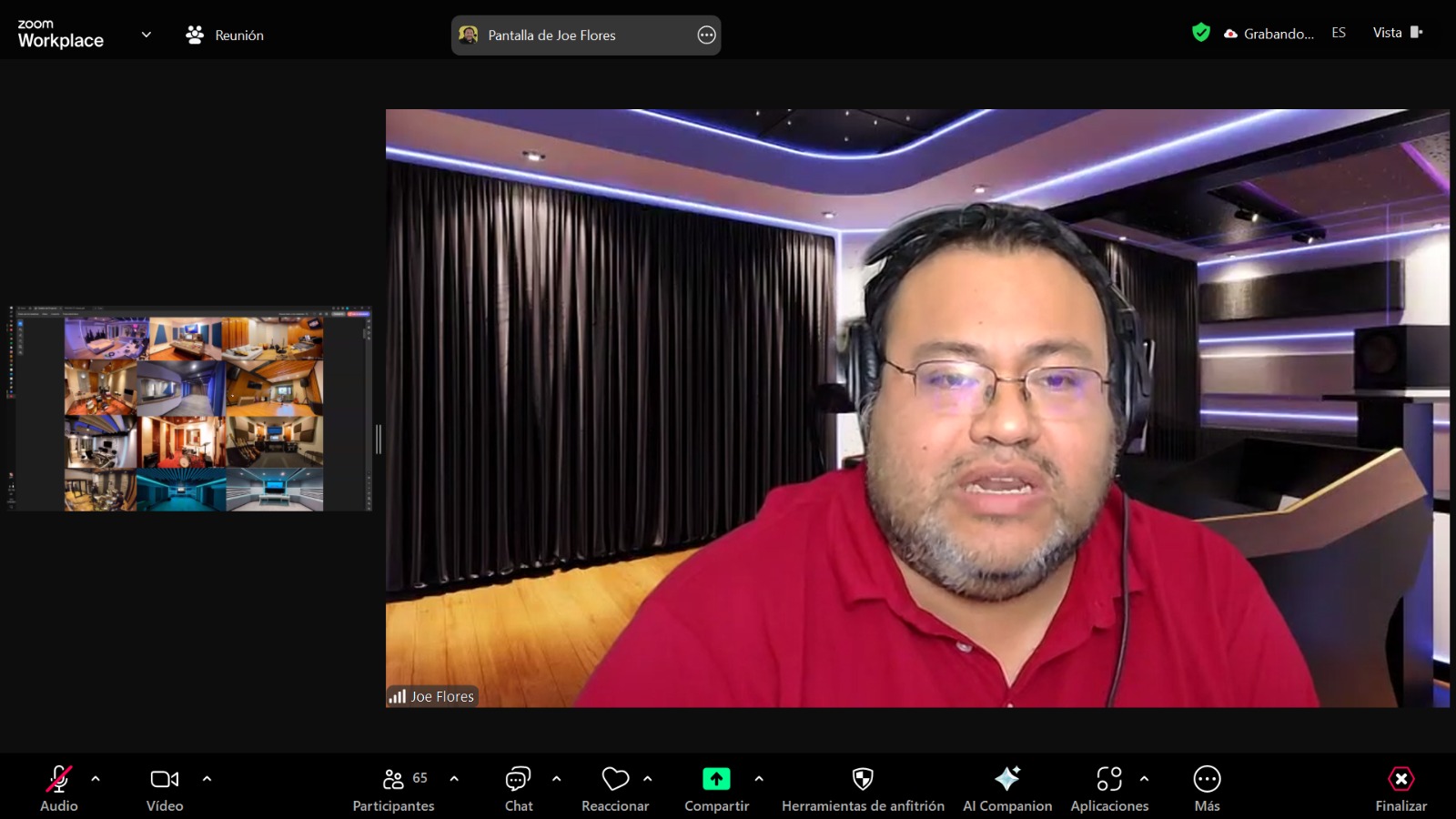Expand the share options arrow next to Compartir
Viewport: 1456px width, 819px height.
click(759, 779)
